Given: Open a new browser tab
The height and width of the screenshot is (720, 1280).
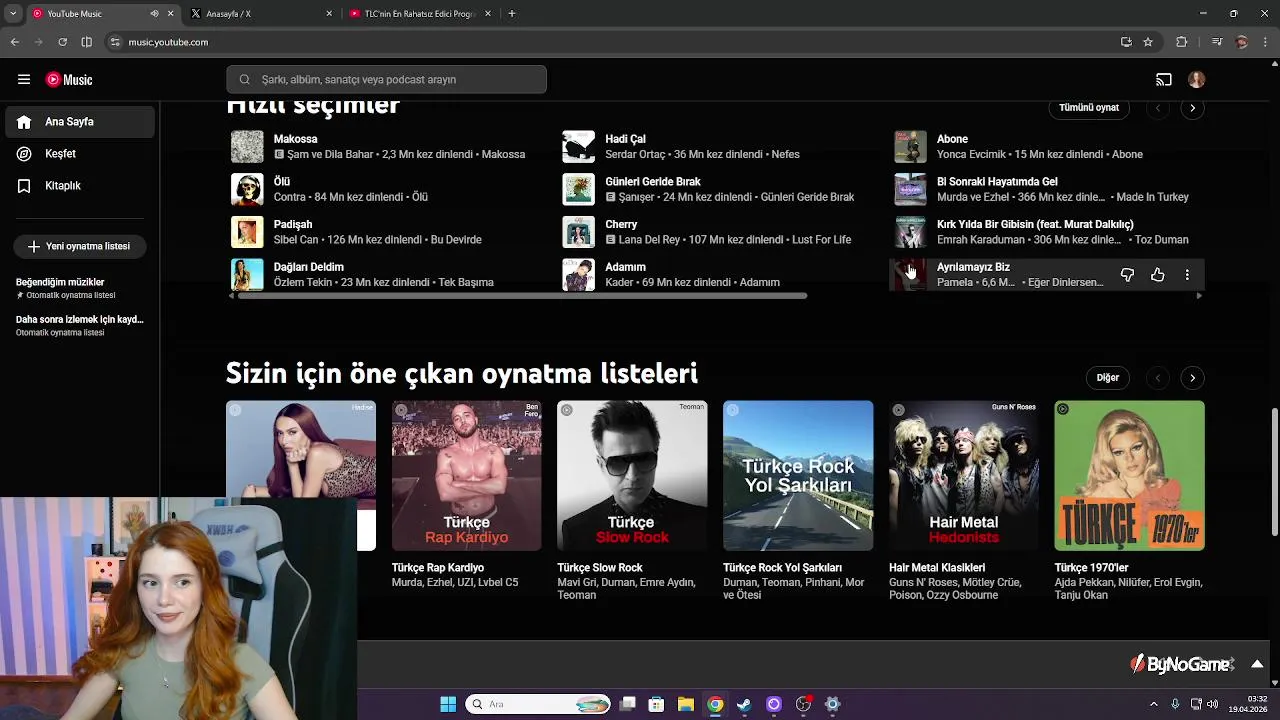Looking at the screenshot, I should click(512, 14).
